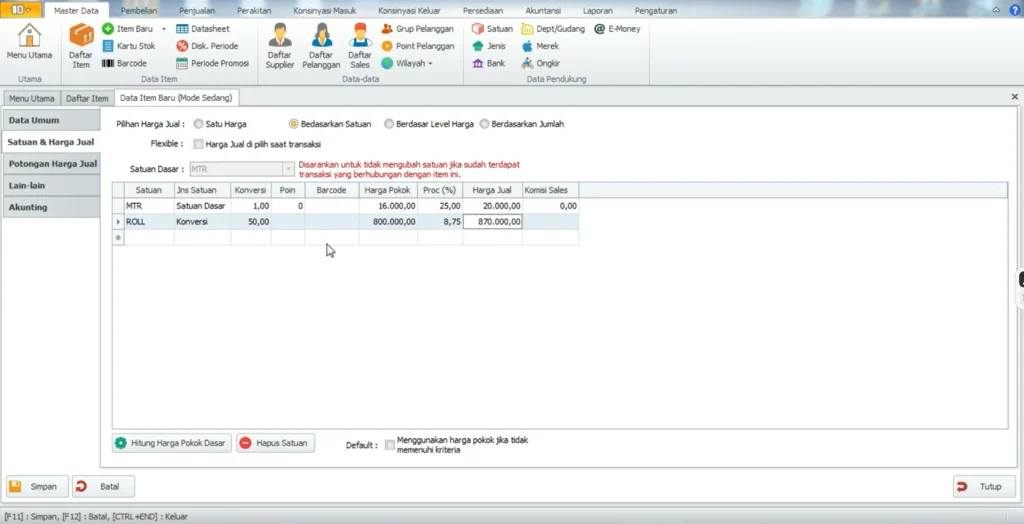Click Tutup button

pos(984,487)
